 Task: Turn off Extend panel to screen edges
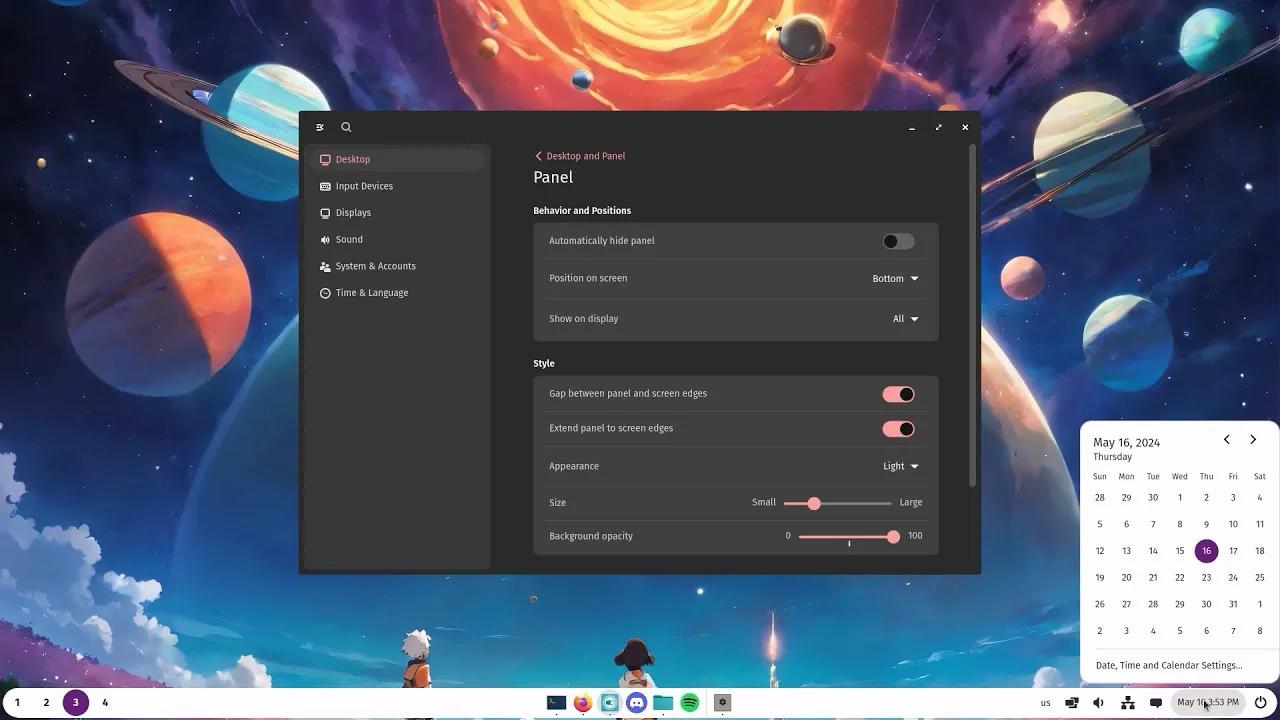click(897, 428)
